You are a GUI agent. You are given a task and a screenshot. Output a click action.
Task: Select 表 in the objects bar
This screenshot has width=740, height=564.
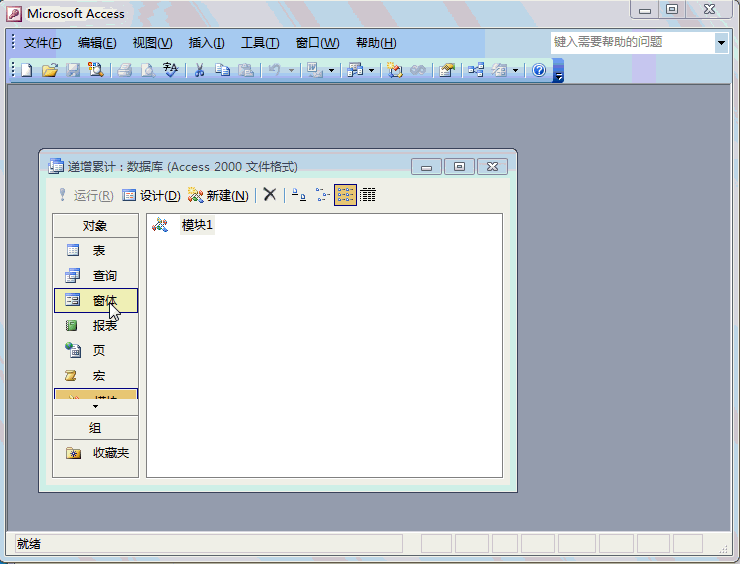(x=96, y=250)
